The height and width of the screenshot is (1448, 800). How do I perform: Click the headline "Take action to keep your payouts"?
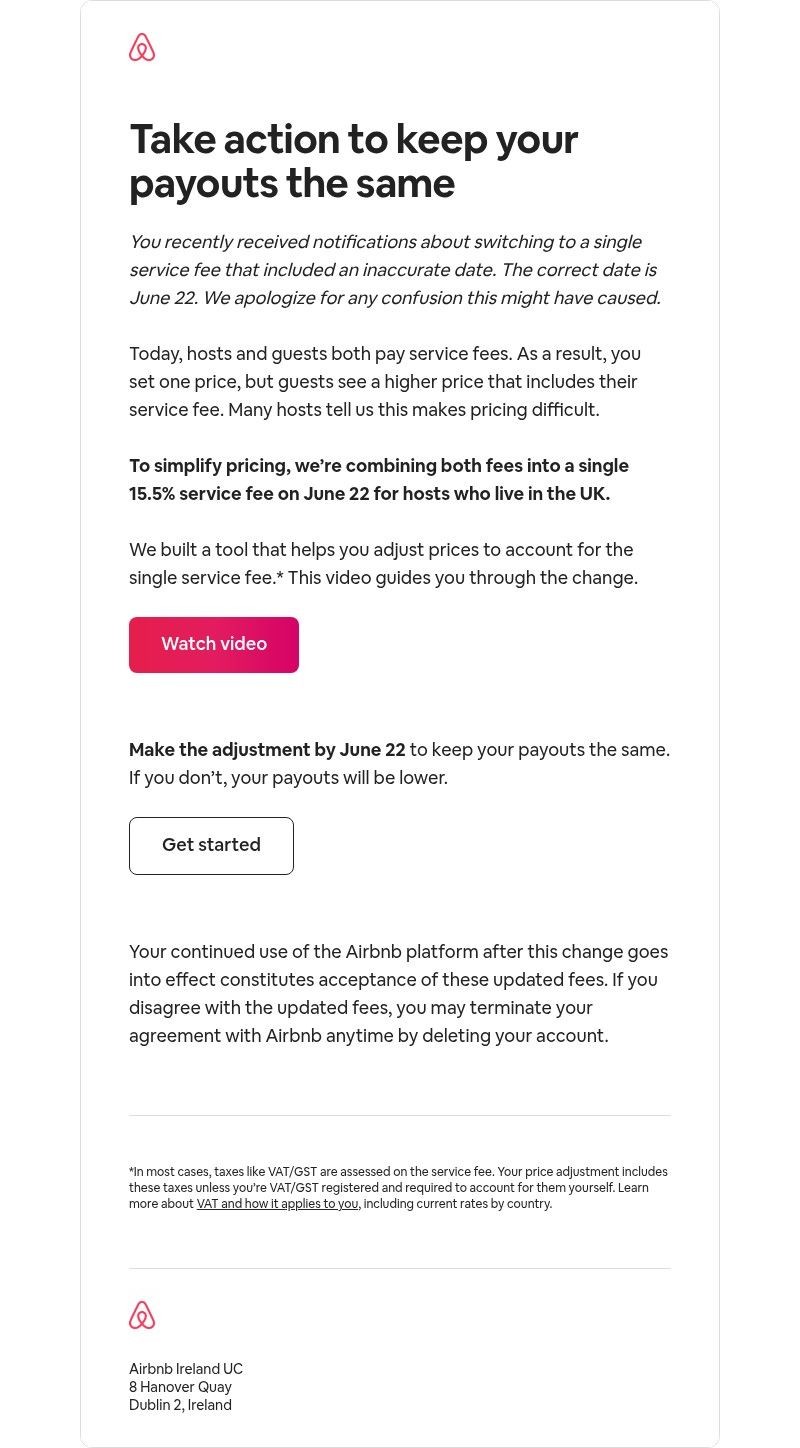point(353,160)
